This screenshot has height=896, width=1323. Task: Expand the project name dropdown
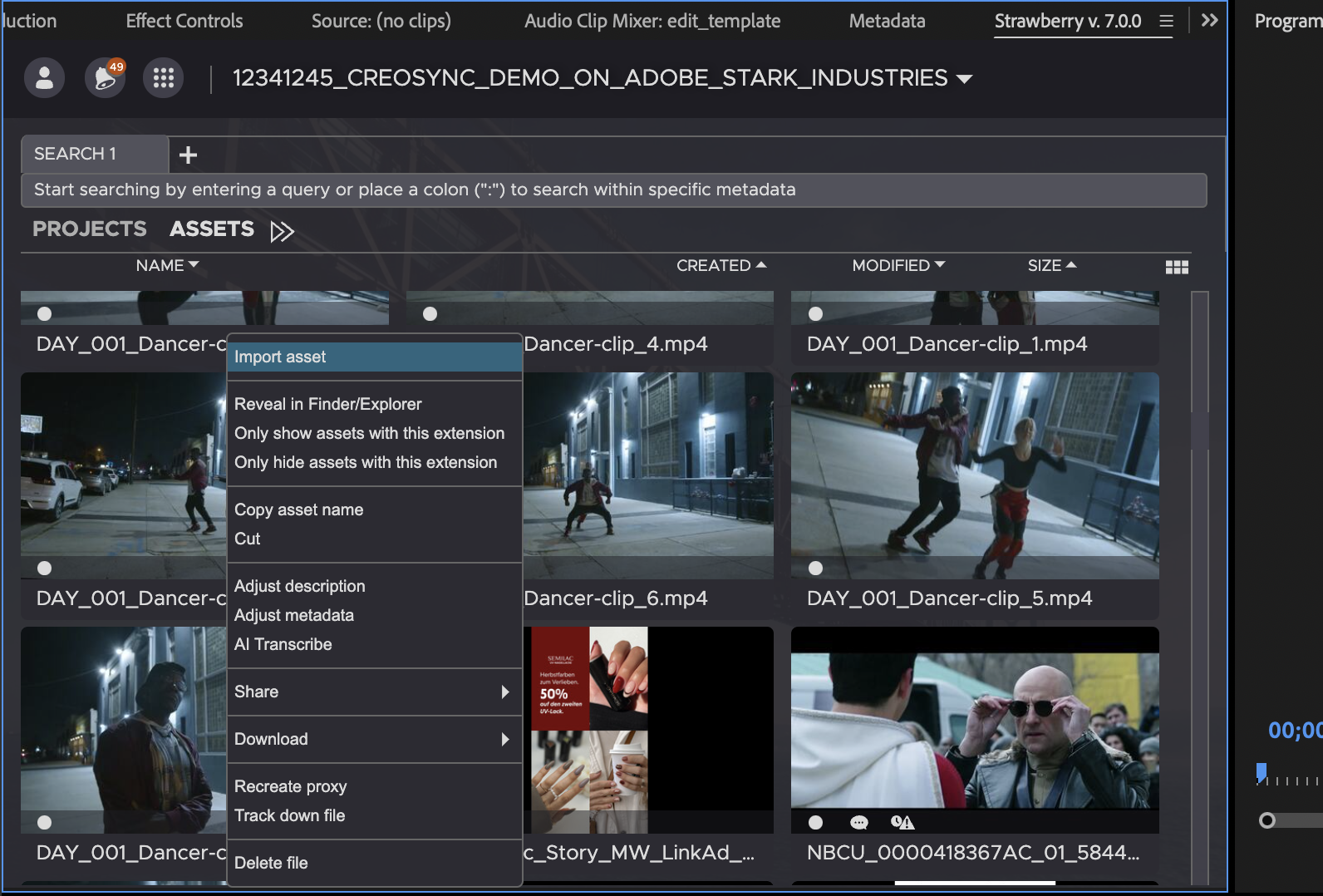point(965,79)
